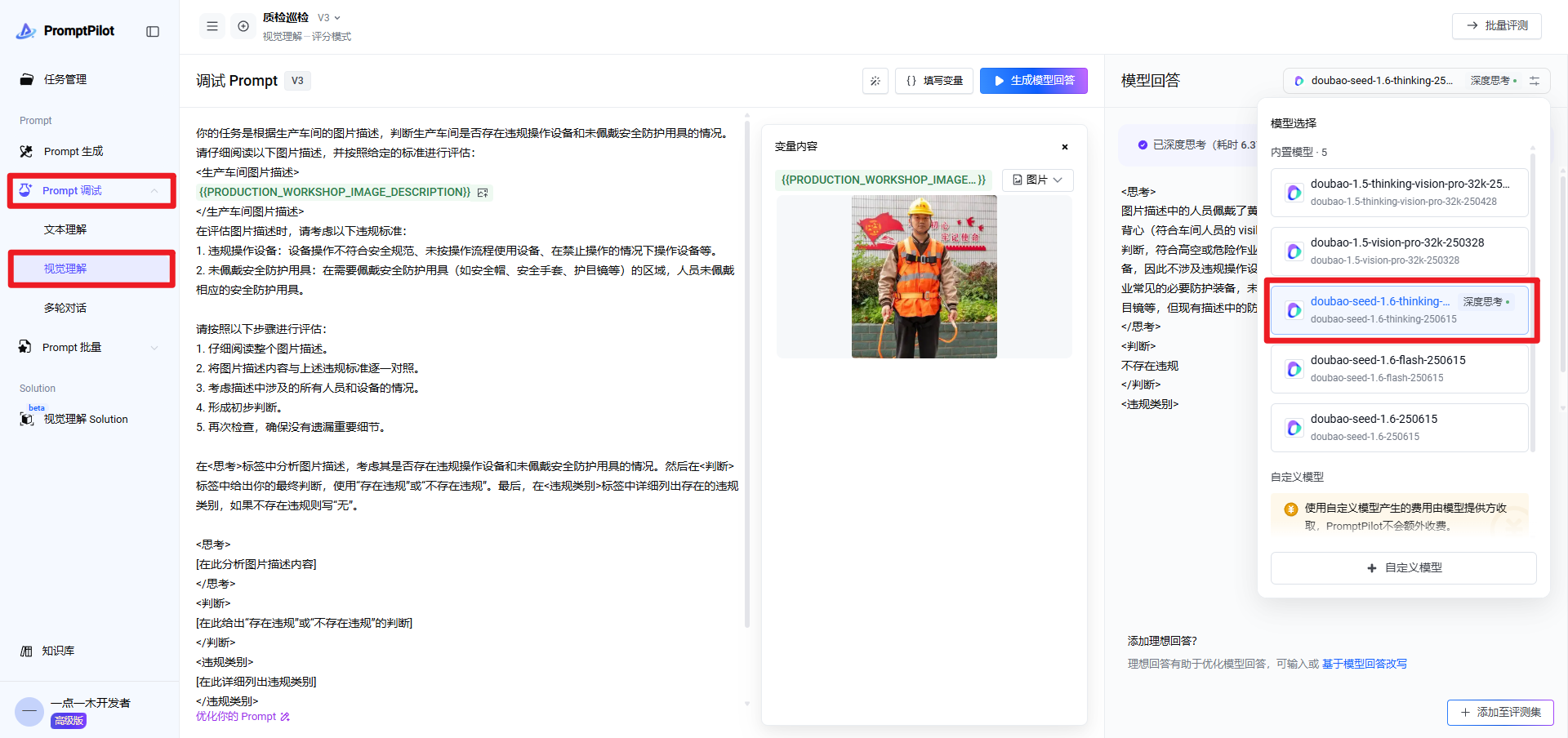Open 多轮对话 submenu item
The image size is (1568, 738).
tap(65, 308)
